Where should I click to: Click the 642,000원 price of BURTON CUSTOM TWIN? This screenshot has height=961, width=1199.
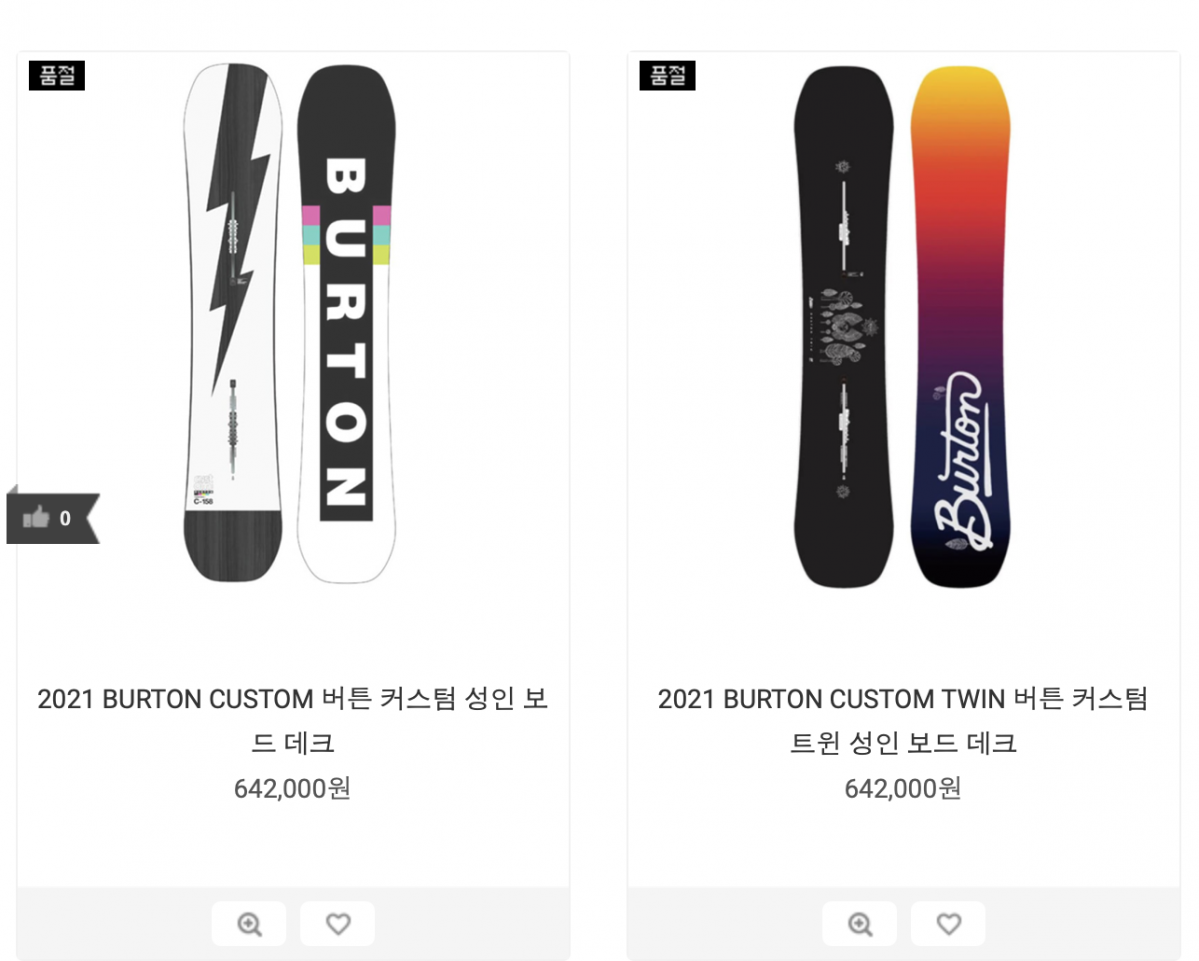(x=902, y=789)
